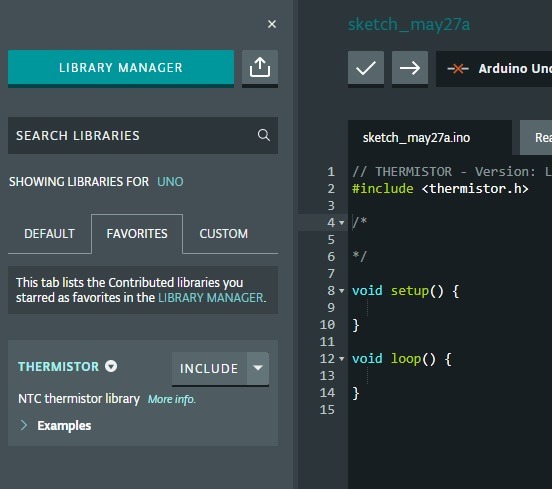Collapse the comment fold arrow on line 4
552x489 pixels.
pyautogui.click(x=341, y=222)
